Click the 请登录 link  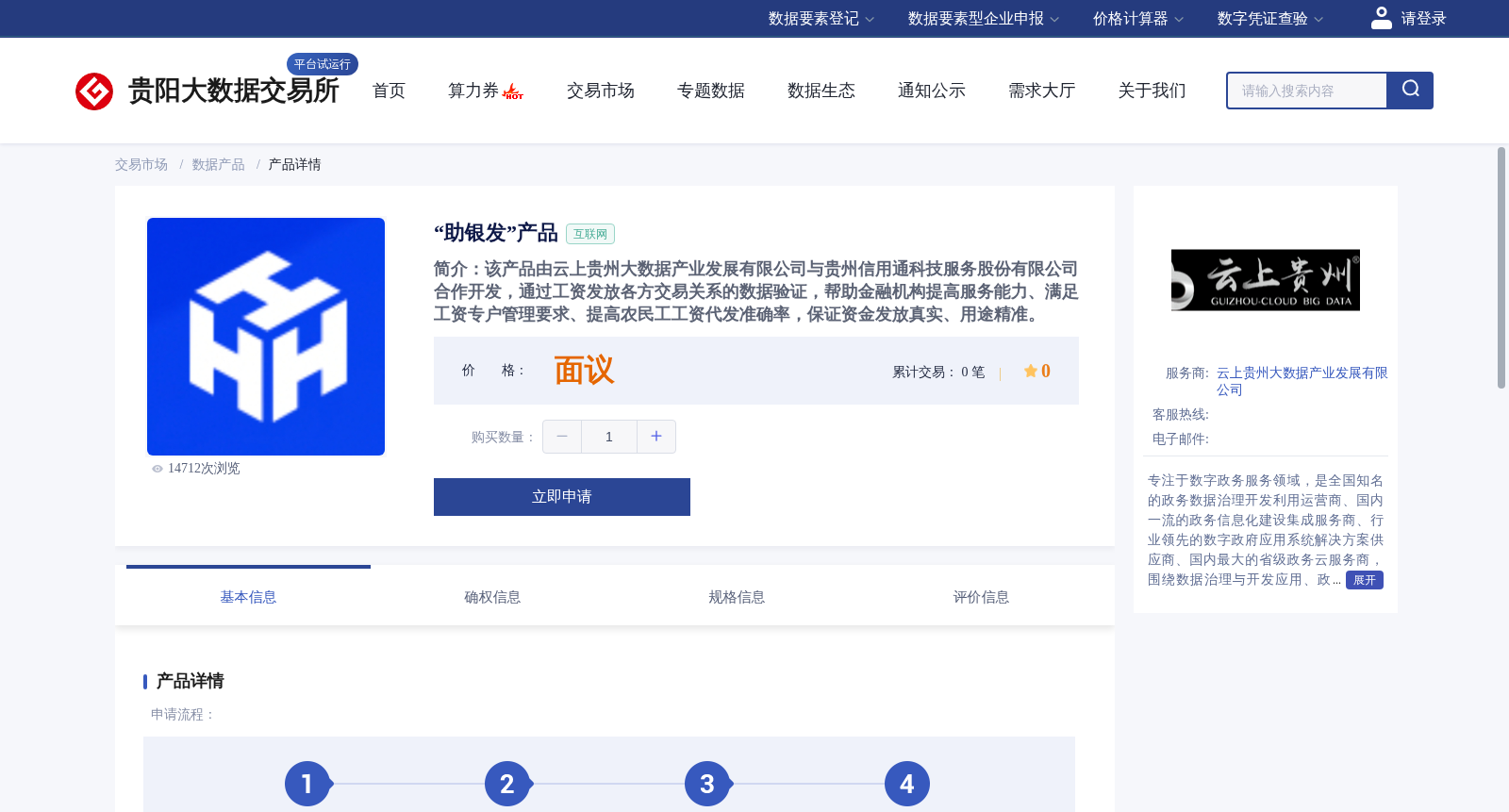click(1423, 19)
